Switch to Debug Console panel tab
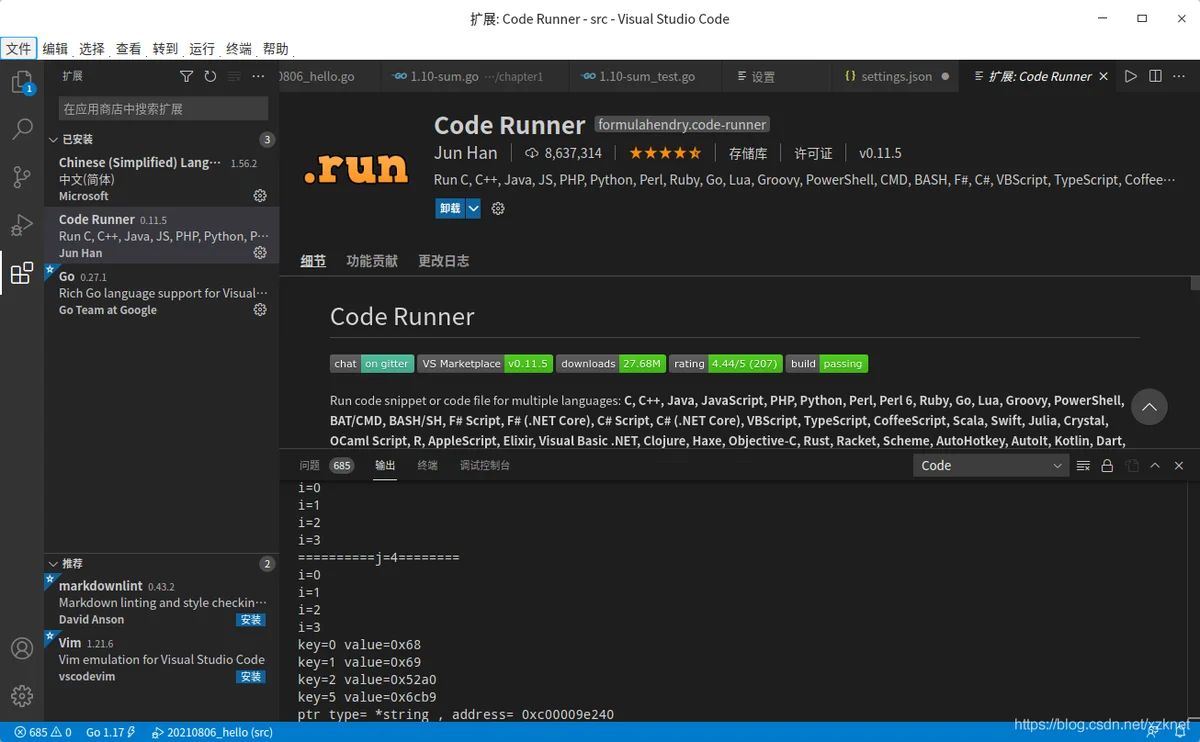The height and width of the screenshot is (742, 1200). pos(485,465)
